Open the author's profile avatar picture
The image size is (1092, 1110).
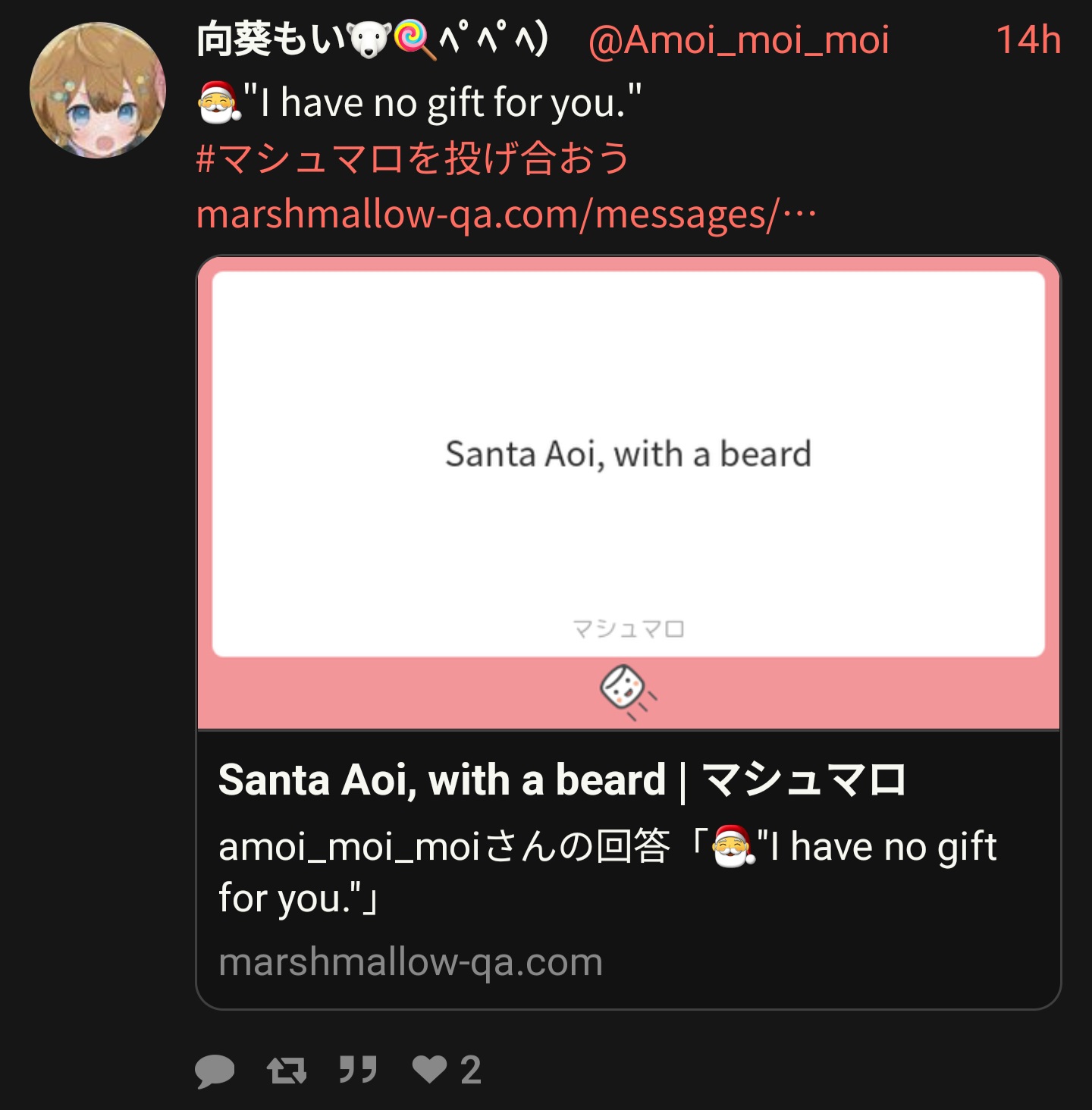(x=98, y=90)
